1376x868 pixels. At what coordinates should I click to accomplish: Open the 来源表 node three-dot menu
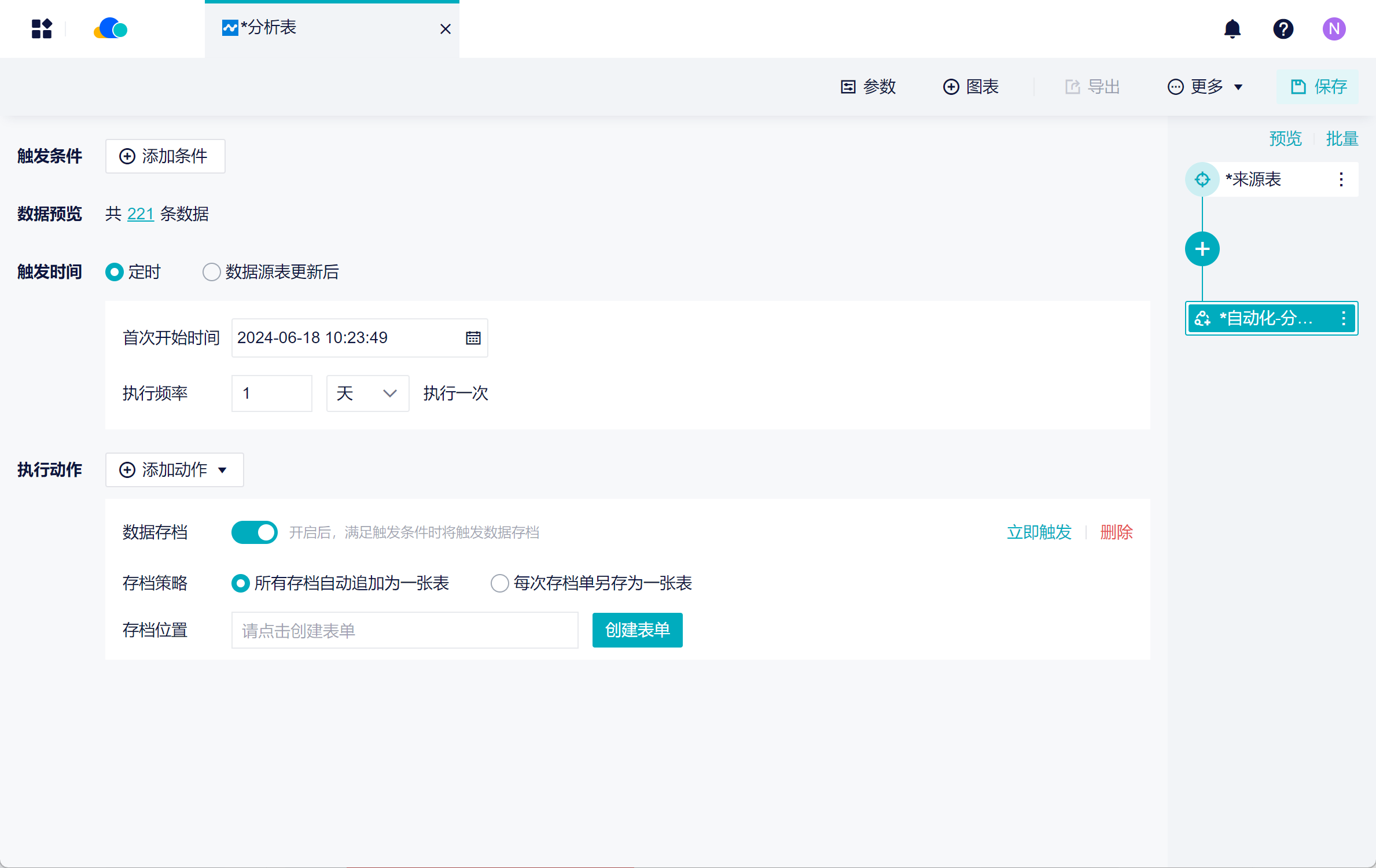tap(1341, 179)
